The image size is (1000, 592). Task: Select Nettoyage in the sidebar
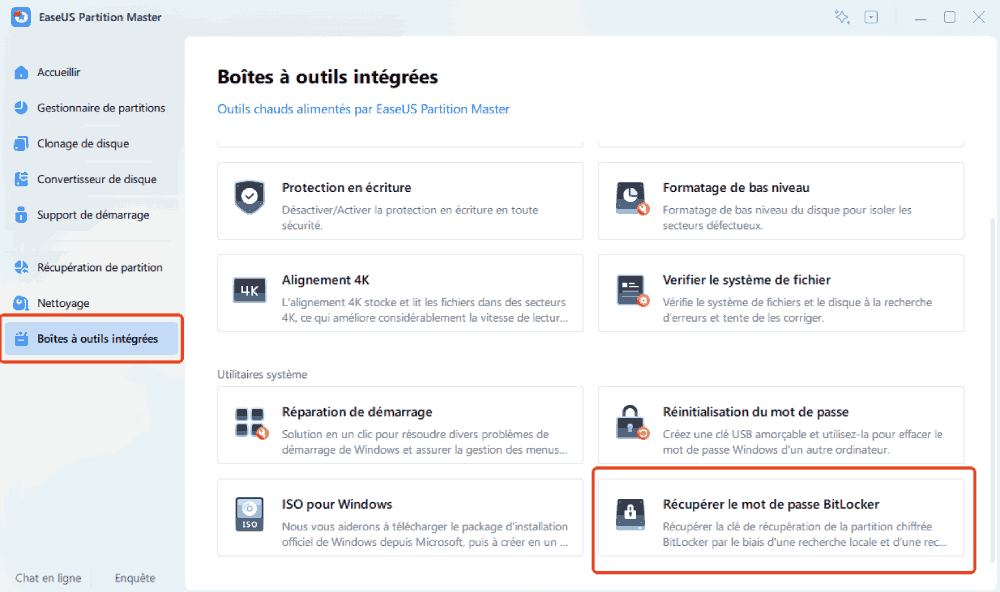63,303
